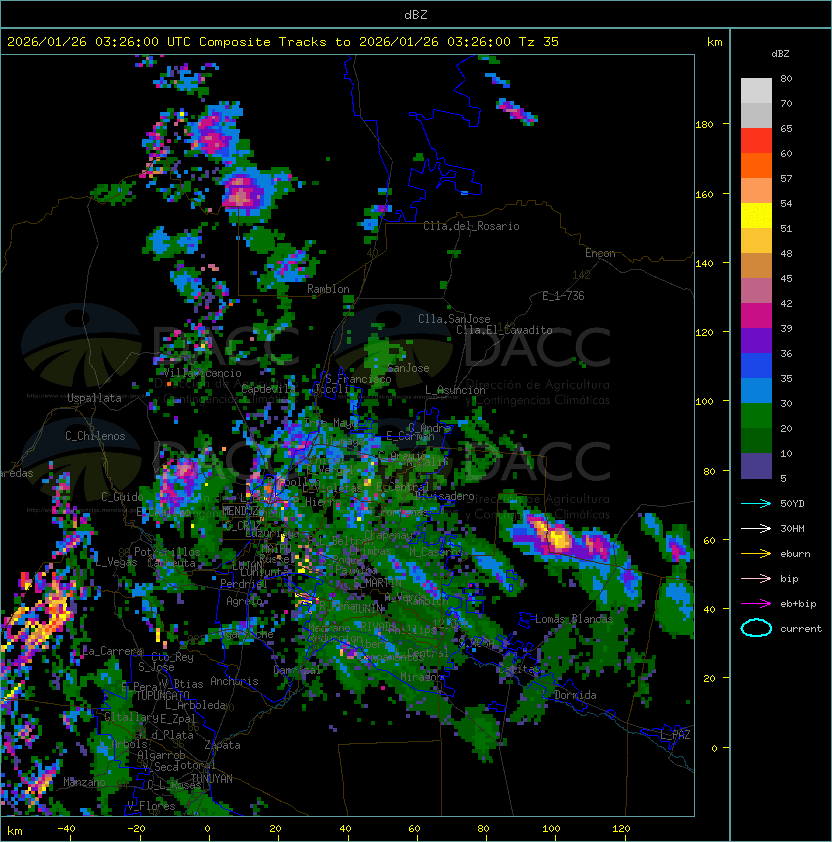Click the 5 dBZ dark purple swatch
This screenshot has width=832, height=842.
[x=756, y=466]
